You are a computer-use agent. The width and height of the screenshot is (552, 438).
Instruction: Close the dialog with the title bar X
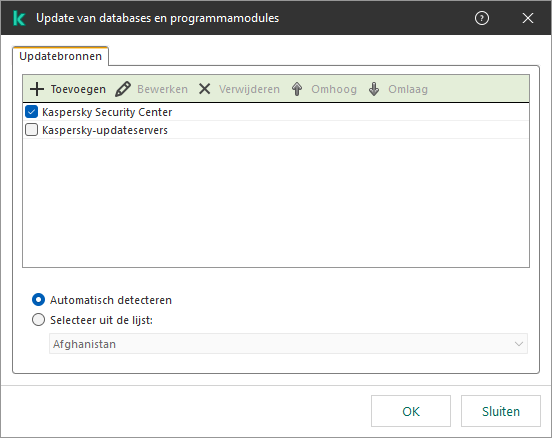tap(528, 18)
